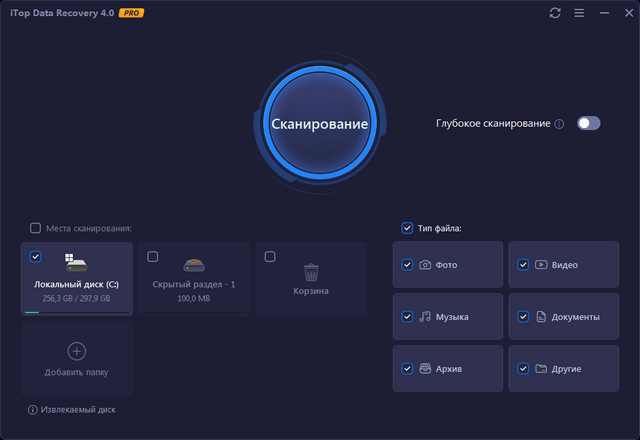Check the Места сканирования checkbox
The height and width of the screenshot is (440, 640).
(36, 228)
